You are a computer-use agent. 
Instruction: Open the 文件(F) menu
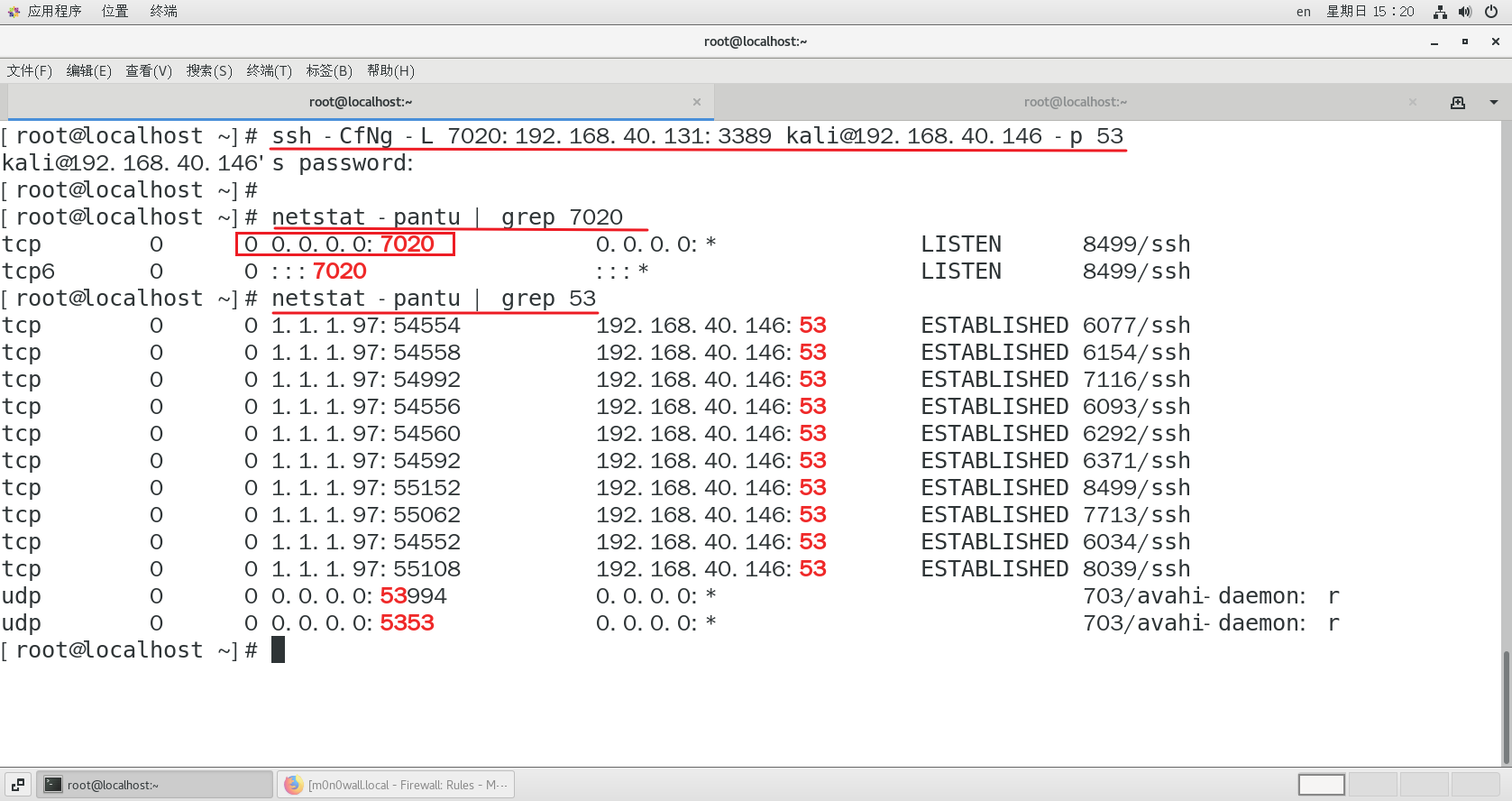tap(30, 70)
